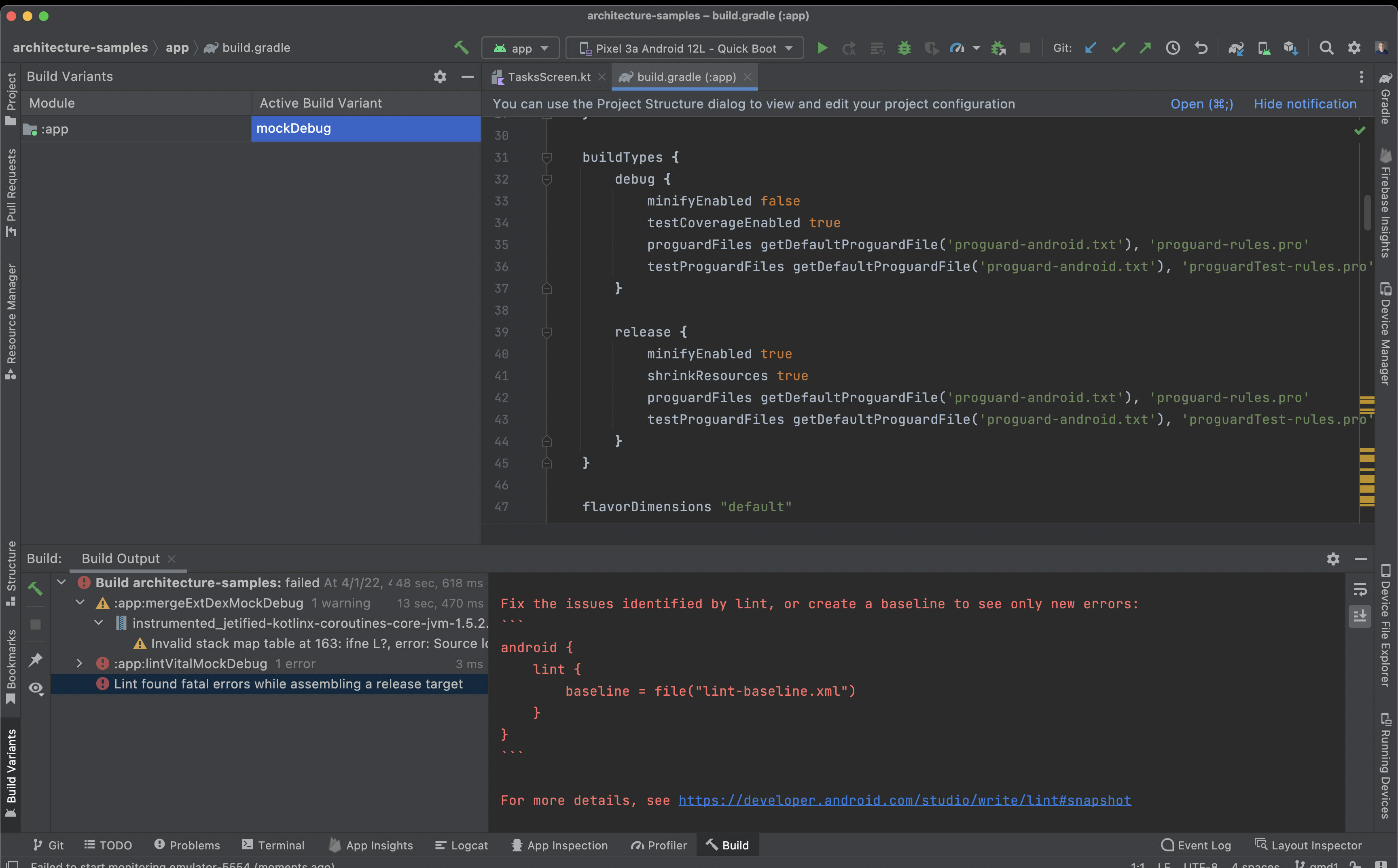1398x868 pixels.
Task: Click Sync Project with Gradle Files icon
Action: coord(1235,48)
